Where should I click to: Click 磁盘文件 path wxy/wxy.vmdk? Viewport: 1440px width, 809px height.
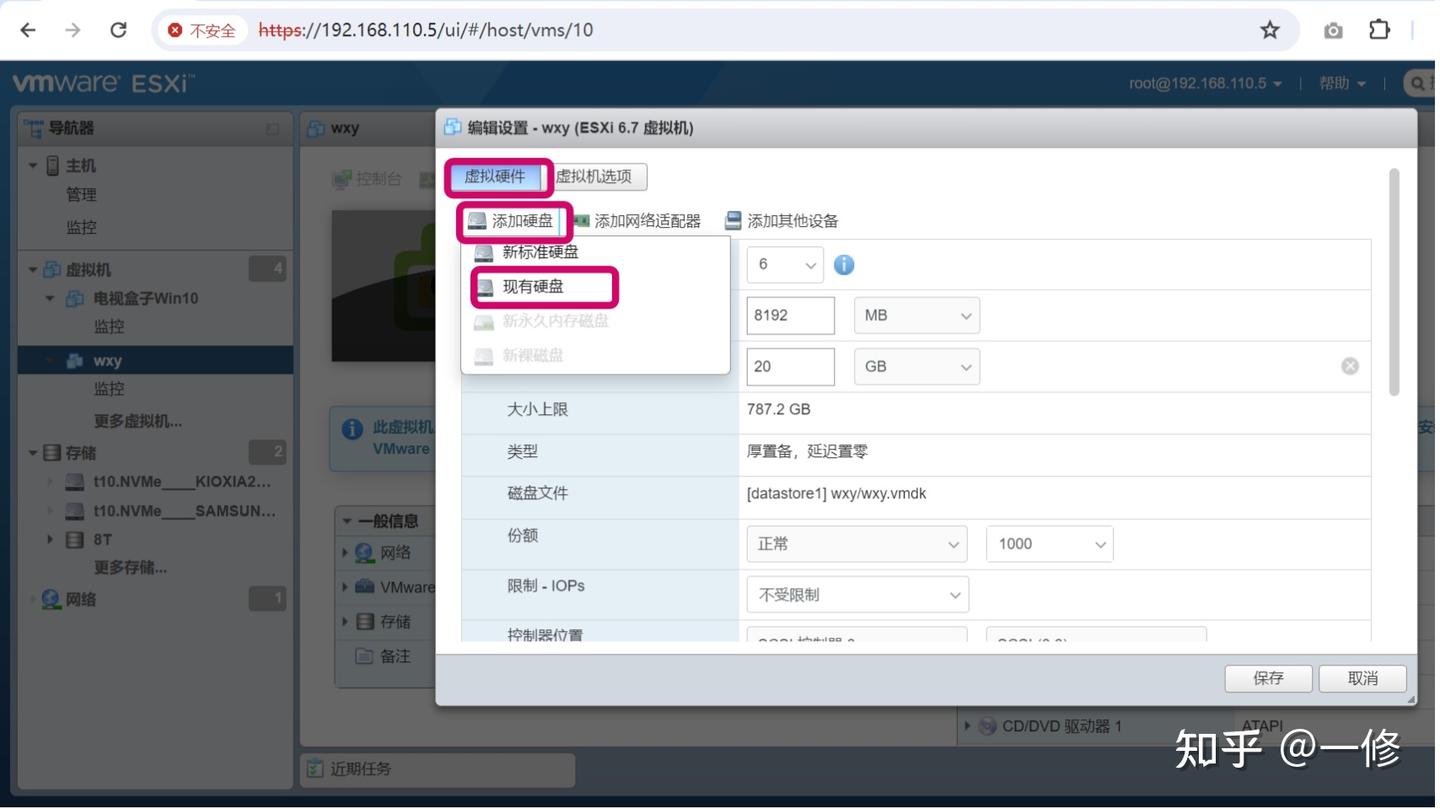[837, 494]
